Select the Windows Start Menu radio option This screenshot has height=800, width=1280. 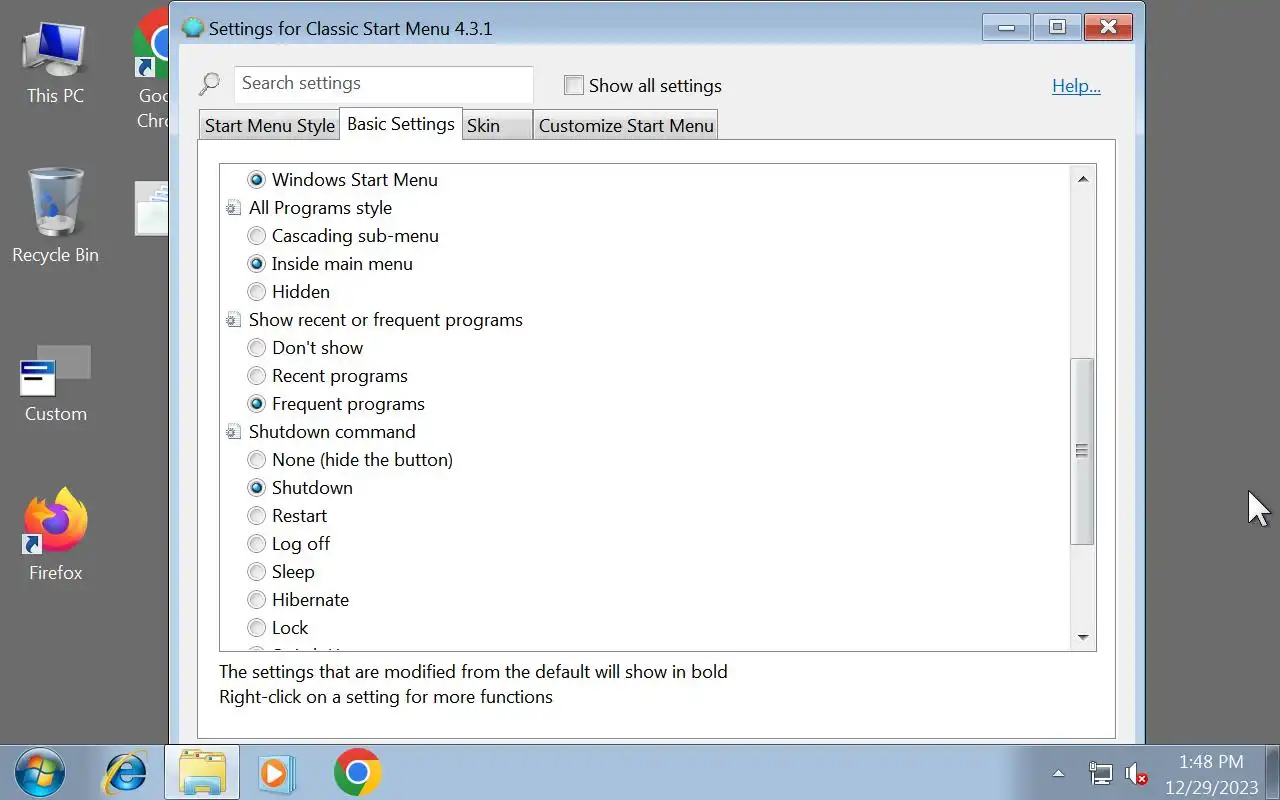[257, 180]
